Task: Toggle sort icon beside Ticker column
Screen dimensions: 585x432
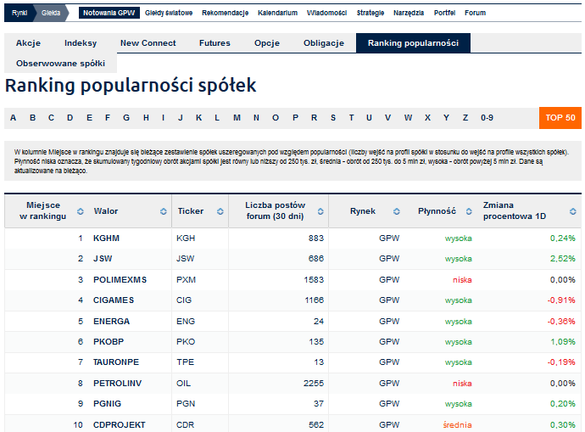Action: click(x=220, y=212)
